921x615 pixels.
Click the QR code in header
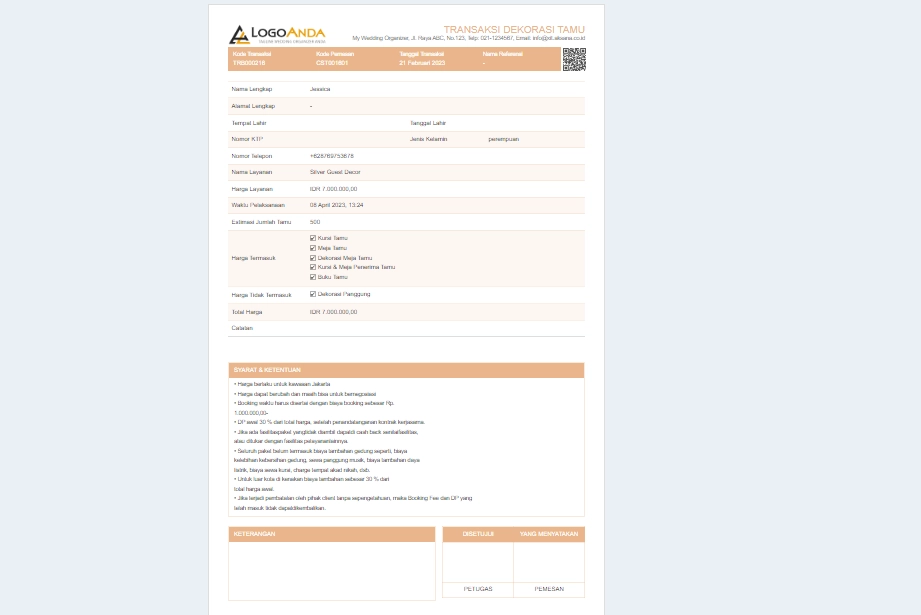(x=573, y=59)
